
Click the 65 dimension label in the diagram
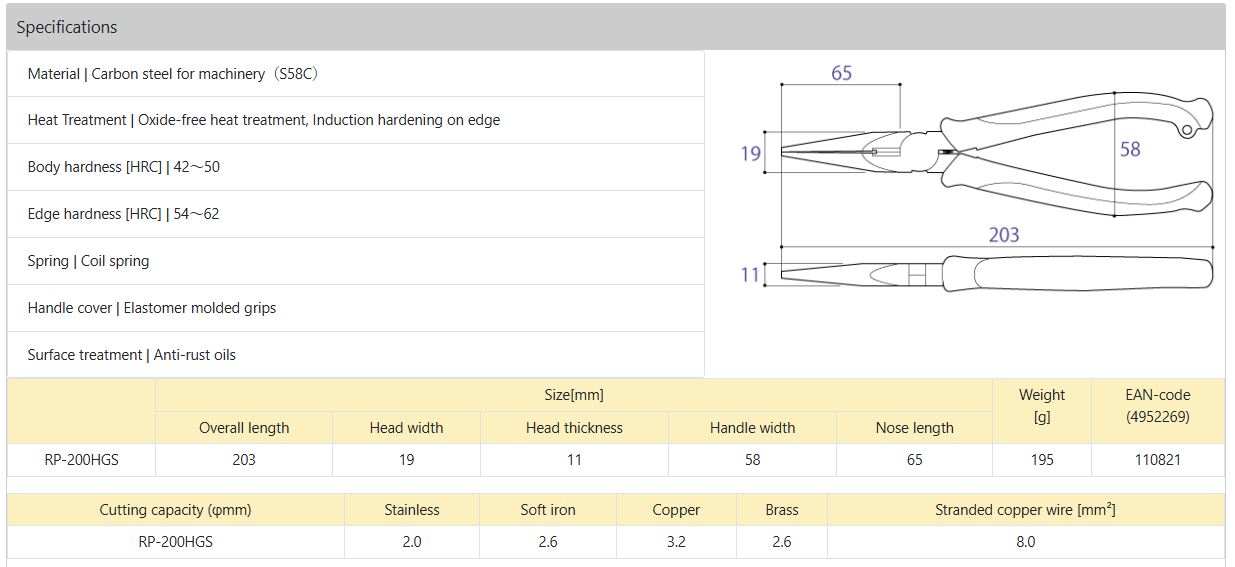coord(841,73)
